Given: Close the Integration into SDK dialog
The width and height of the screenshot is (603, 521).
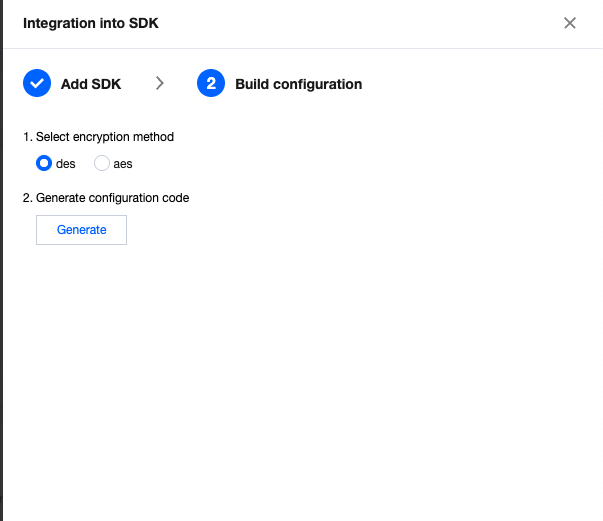Looking at the screenshot, I should tap(570, 23).
